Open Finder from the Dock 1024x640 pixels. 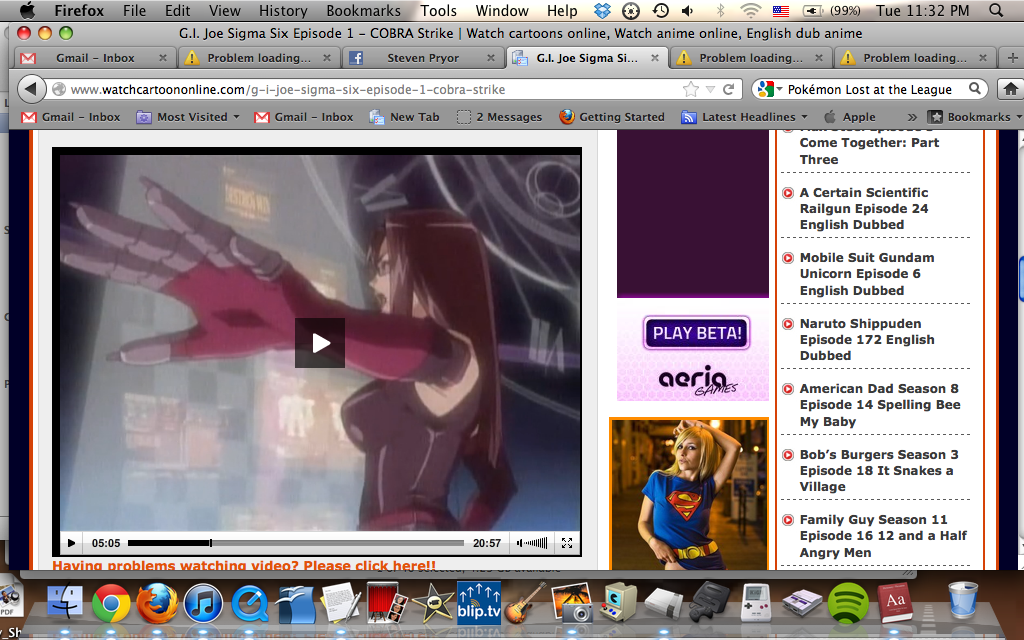pyautogui.click(x=64, y=602)
